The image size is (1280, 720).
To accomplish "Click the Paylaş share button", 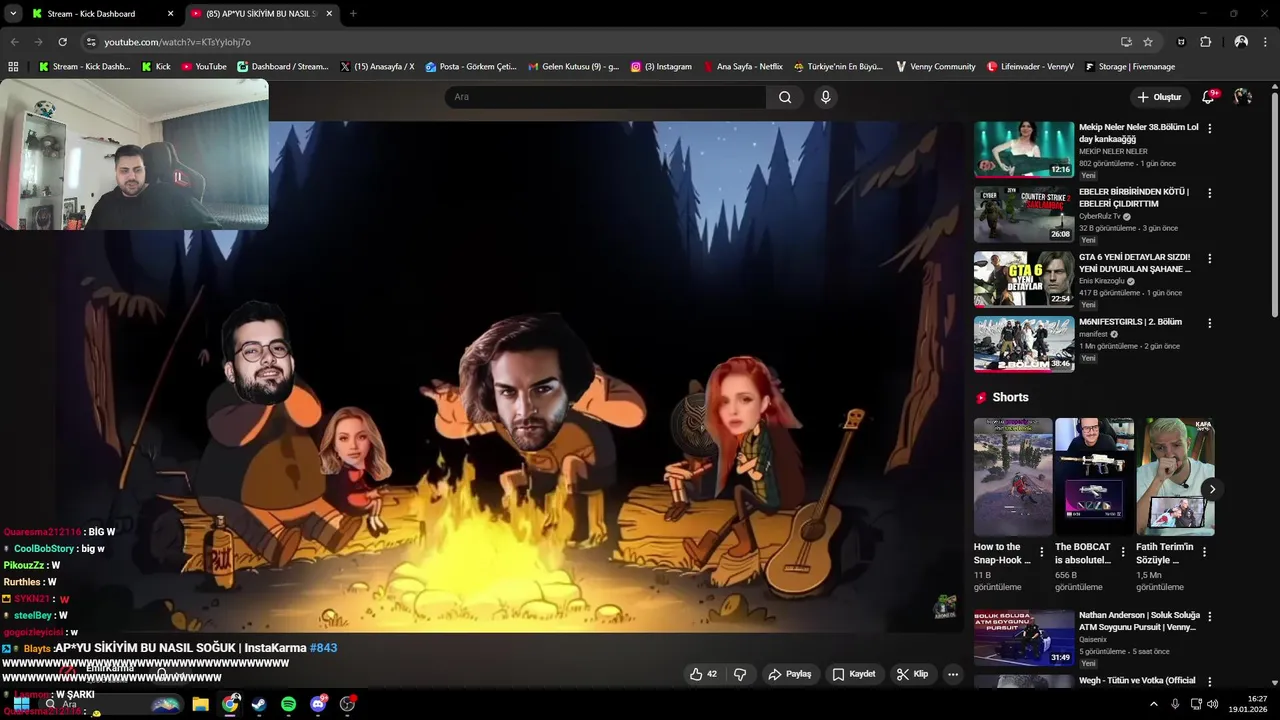I will 789,674.
